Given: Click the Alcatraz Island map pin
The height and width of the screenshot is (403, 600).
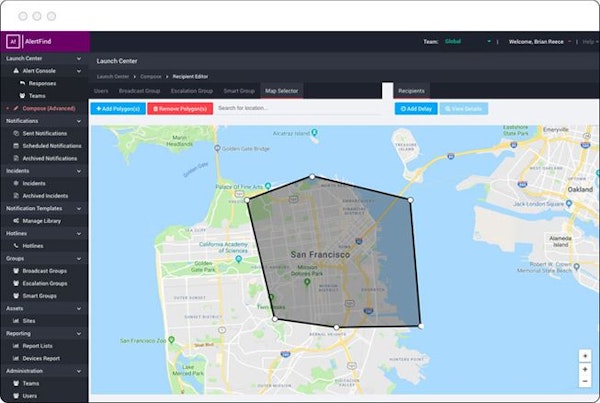Looking at the screenshot, I should [314, 132].
